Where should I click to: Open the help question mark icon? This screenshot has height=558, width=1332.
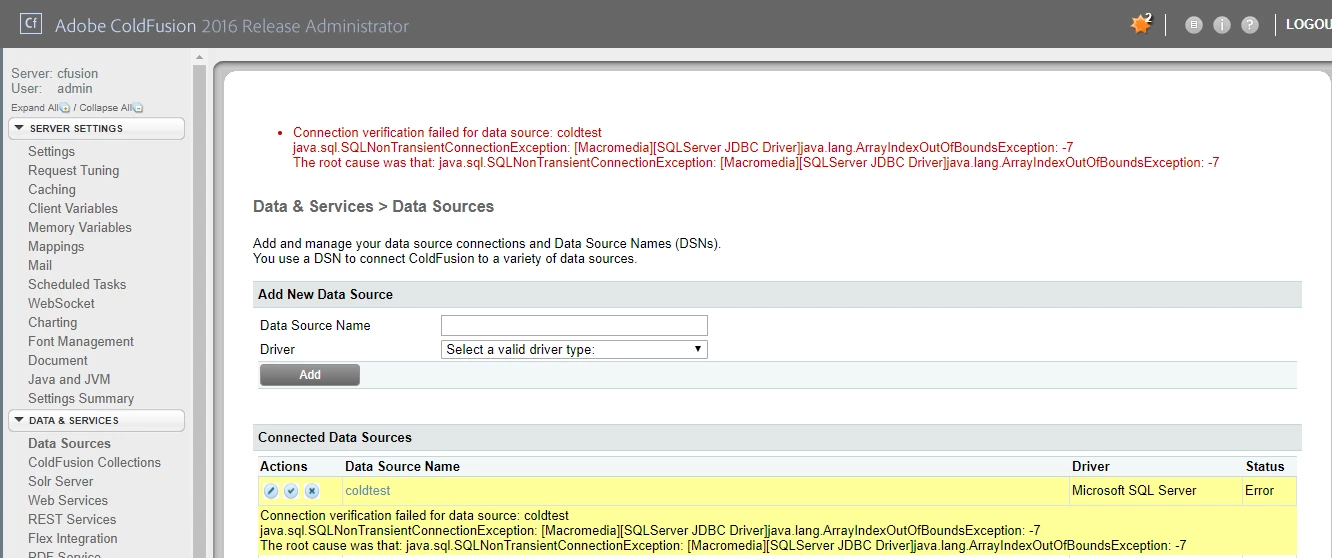[x=1249, y=25]
